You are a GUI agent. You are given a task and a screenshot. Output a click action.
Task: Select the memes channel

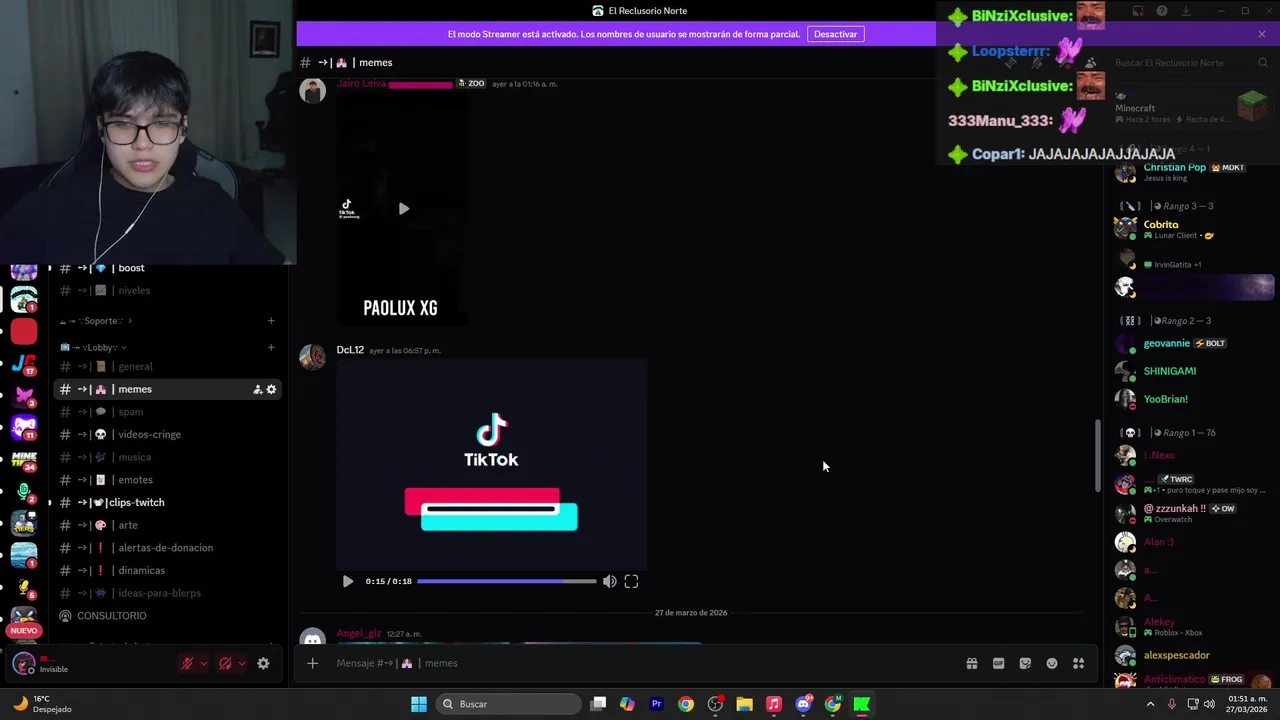tap(167, 389)
